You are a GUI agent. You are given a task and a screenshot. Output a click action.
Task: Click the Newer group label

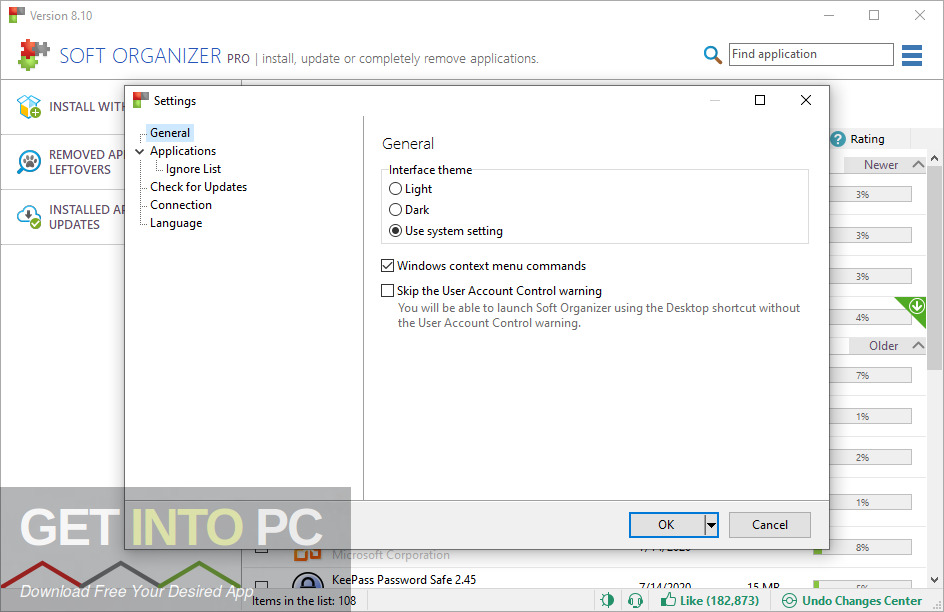(881, 165)
